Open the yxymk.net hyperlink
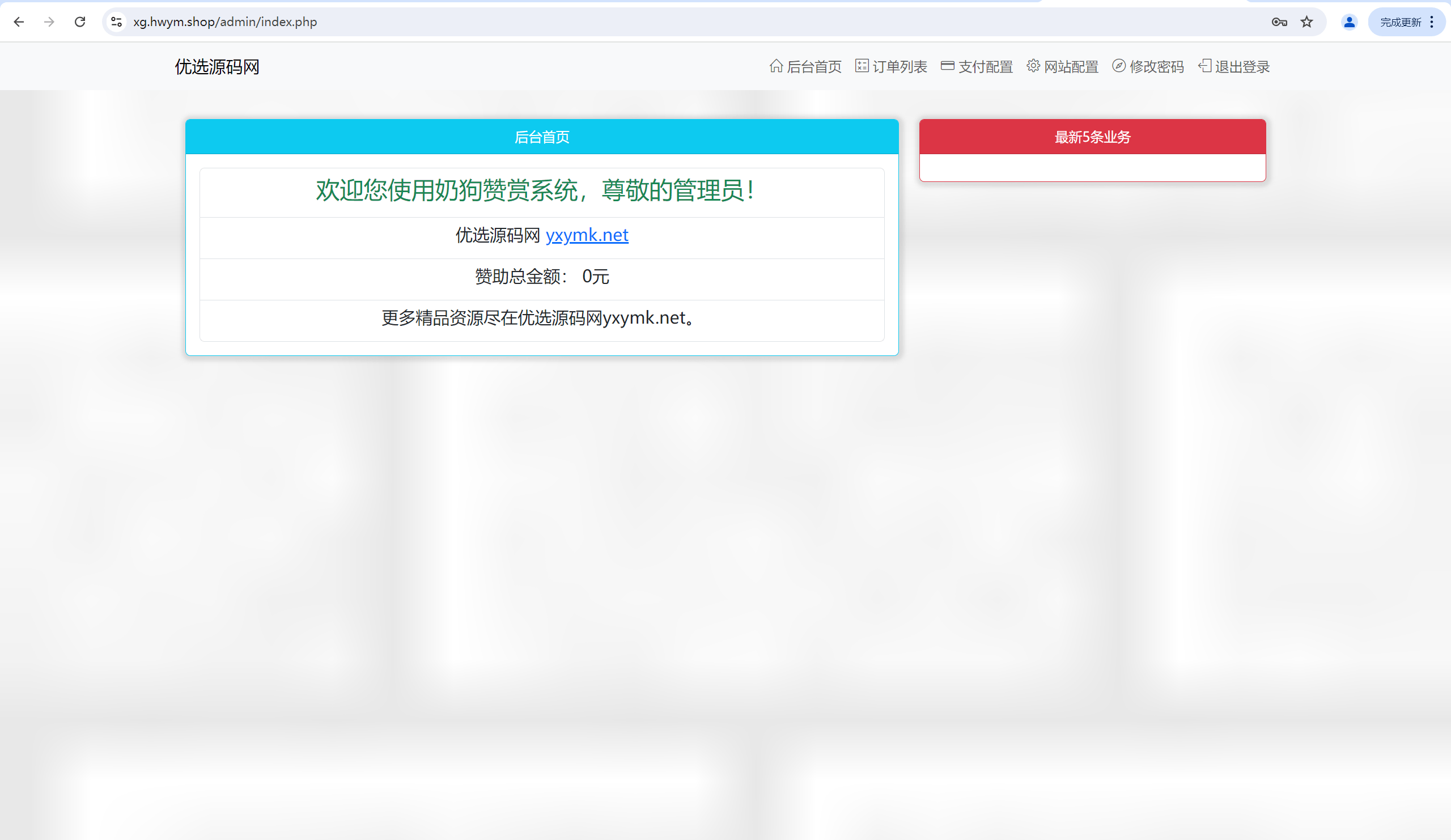 (587, 235)
